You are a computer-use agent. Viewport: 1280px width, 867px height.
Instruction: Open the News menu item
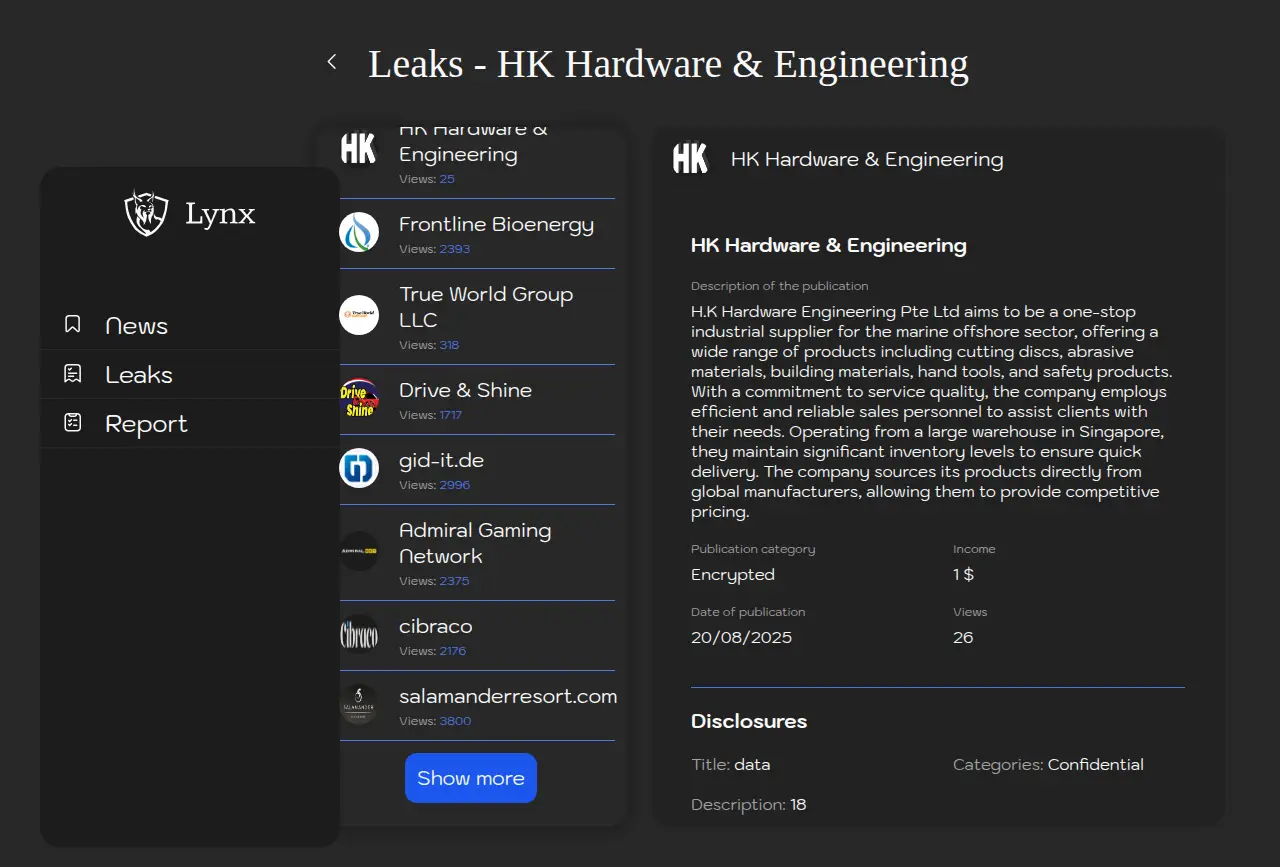pos(137,326)
